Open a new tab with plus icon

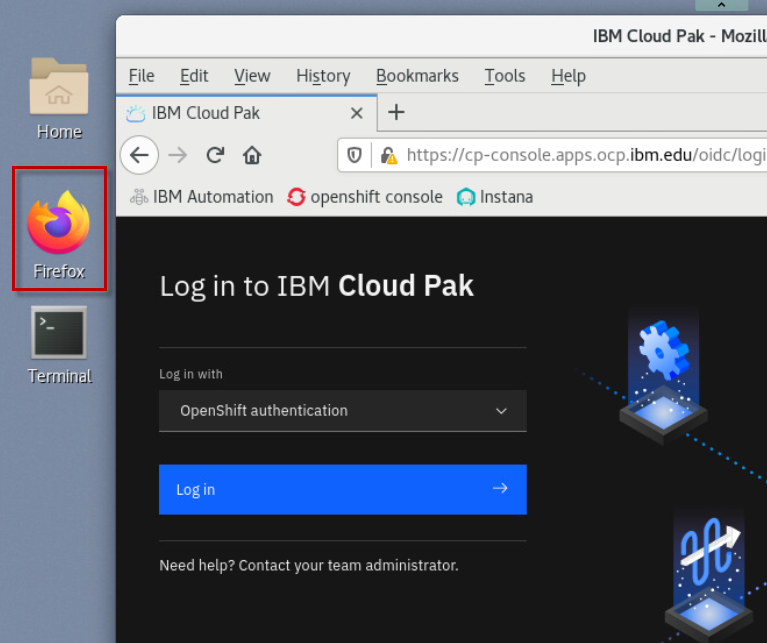pos(396,112)
